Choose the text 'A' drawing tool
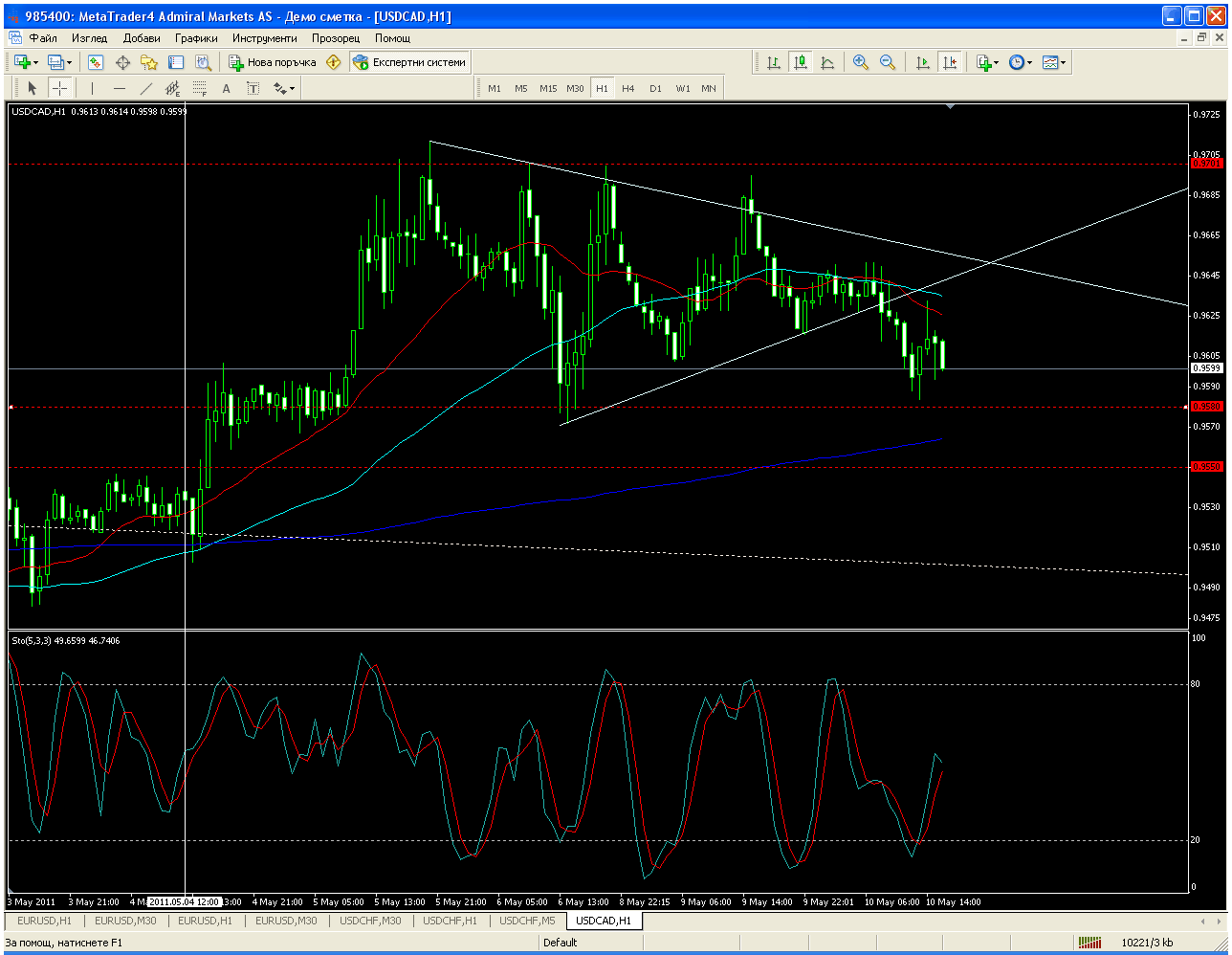The height and width of the screenshot is (955, 1232). point(227,88)
